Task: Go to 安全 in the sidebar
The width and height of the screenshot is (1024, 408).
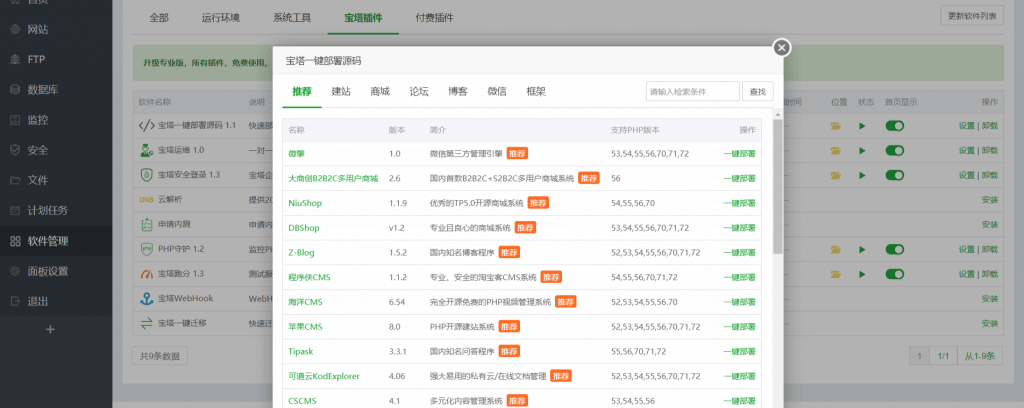Action: (37, 150)
